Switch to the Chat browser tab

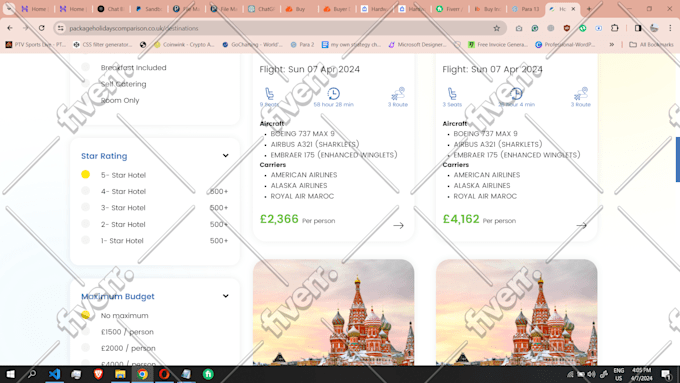[111, 9]
